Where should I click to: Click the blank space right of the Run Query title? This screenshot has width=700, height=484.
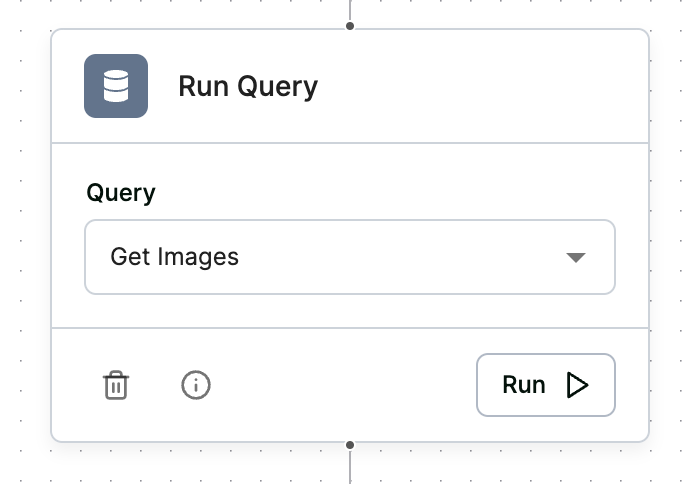480,86
